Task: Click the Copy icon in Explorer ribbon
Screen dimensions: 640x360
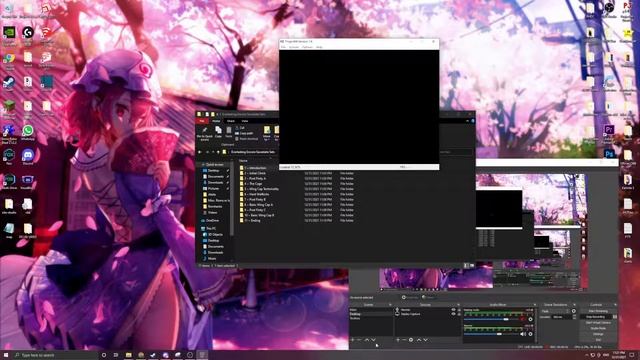Action: click(218, 132)
